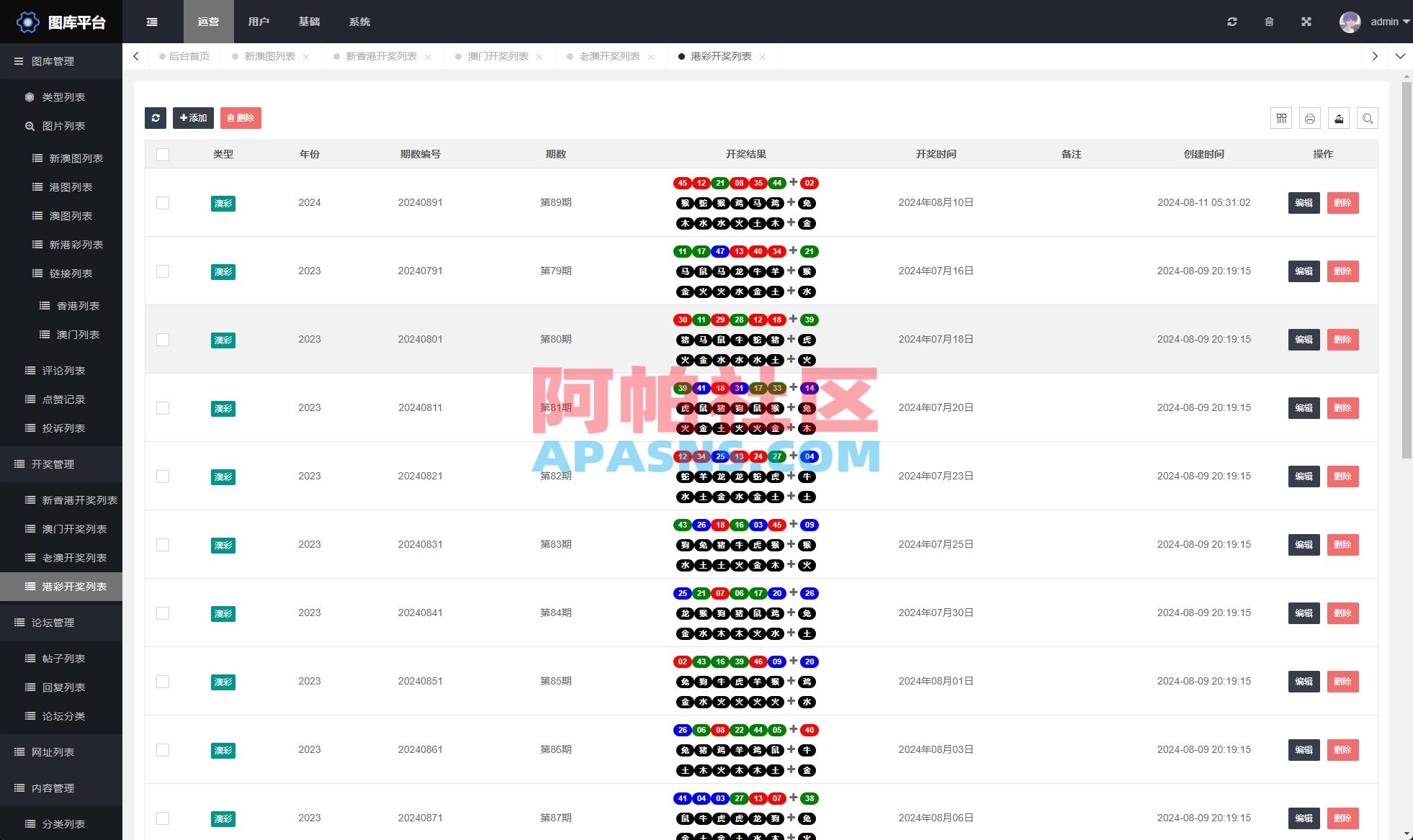Viewport: 1413px width, 840px height.
Task: Check the checkbox for 第80期 row
Action: (163, 340)
